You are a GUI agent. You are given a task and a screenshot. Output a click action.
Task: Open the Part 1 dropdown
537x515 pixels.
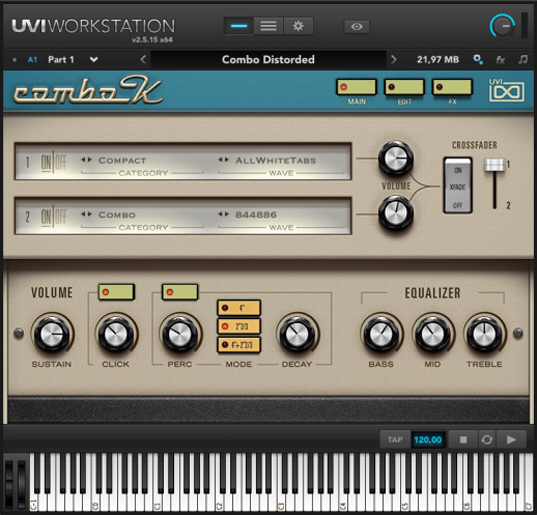(93, 60)
